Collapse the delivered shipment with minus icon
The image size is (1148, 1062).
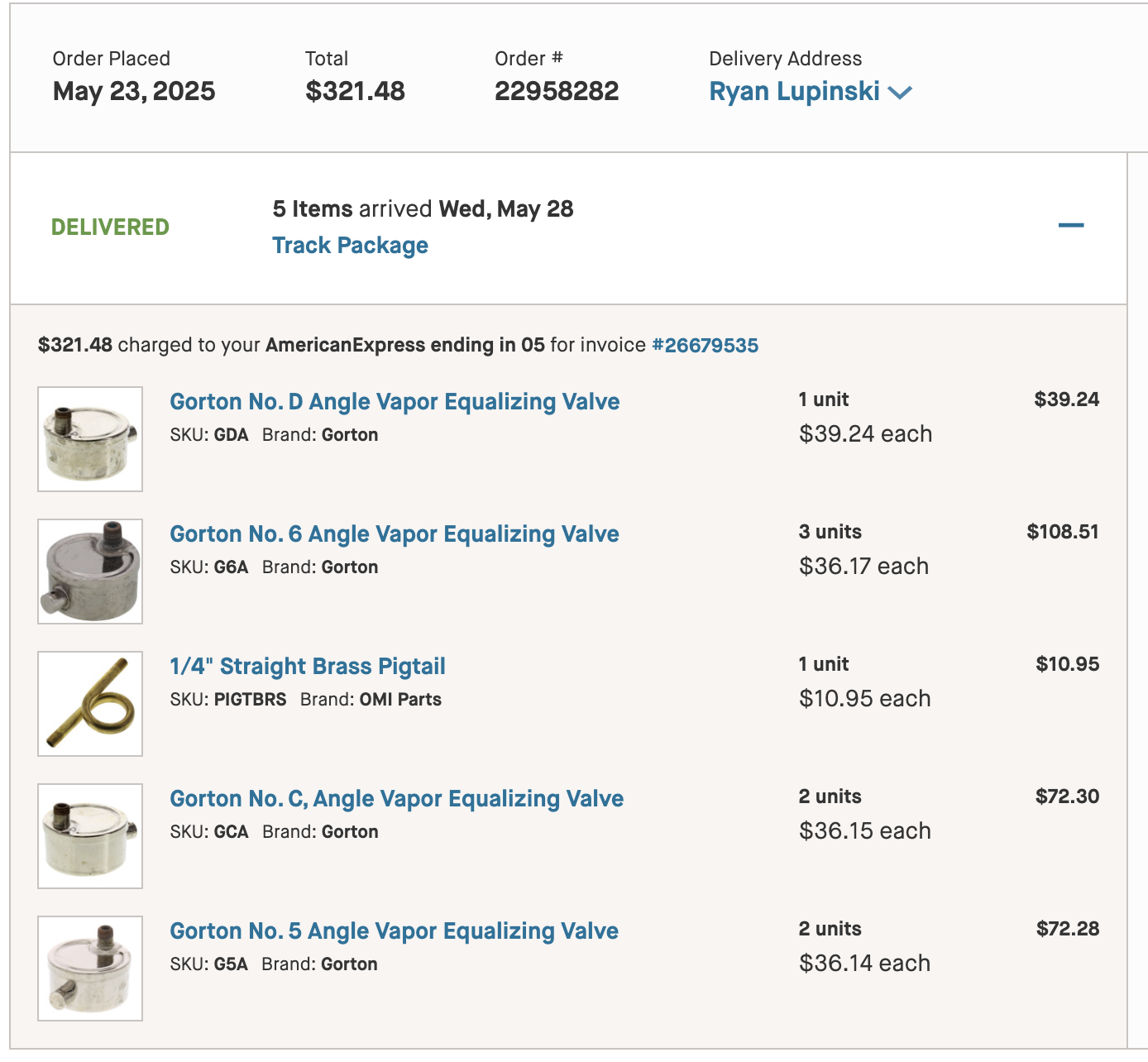pyautogui.click(x=1070, y=225)
